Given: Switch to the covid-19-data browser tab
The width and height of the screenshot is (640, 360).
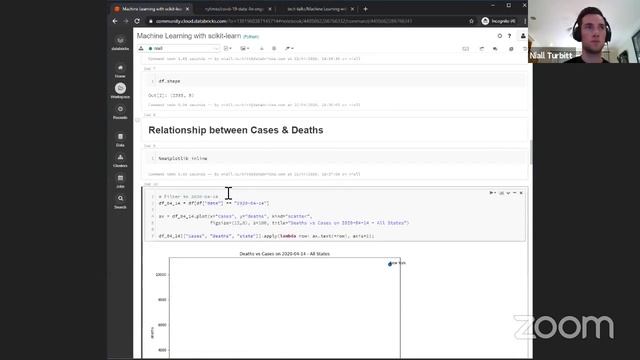Looking at the screenshot, I should click(234, 9).
